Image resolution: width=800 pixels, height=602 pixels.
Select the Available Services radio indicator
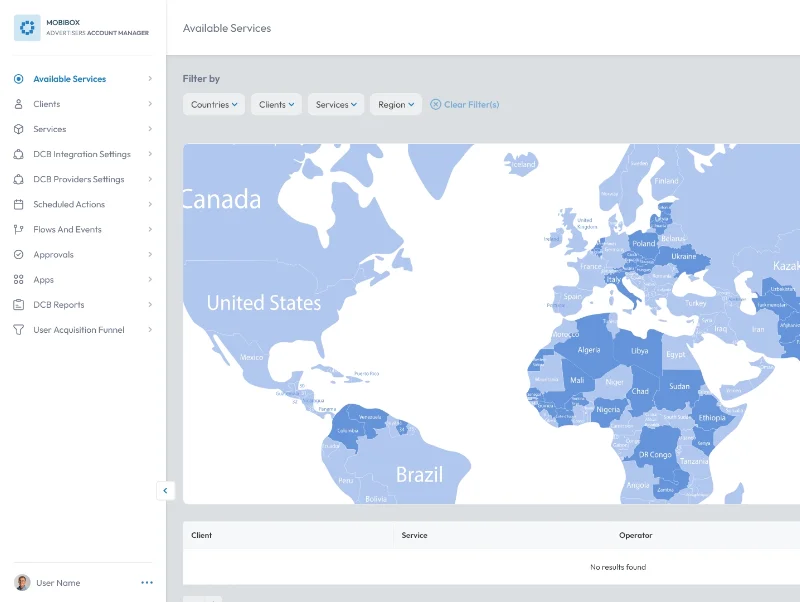[21, 79]
